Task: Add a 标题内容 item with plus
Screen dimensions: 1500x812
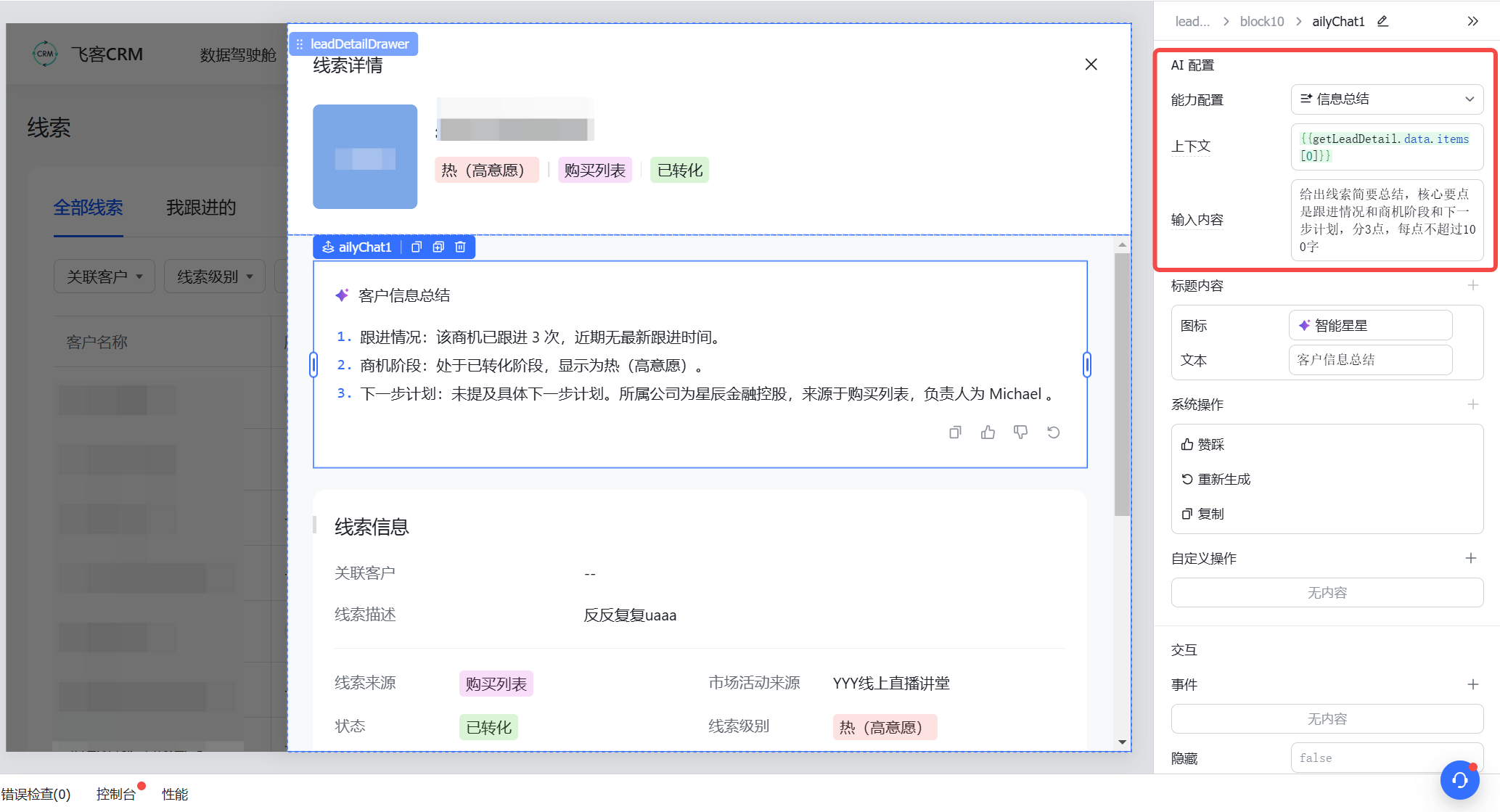Action: tap(1472, 285)
